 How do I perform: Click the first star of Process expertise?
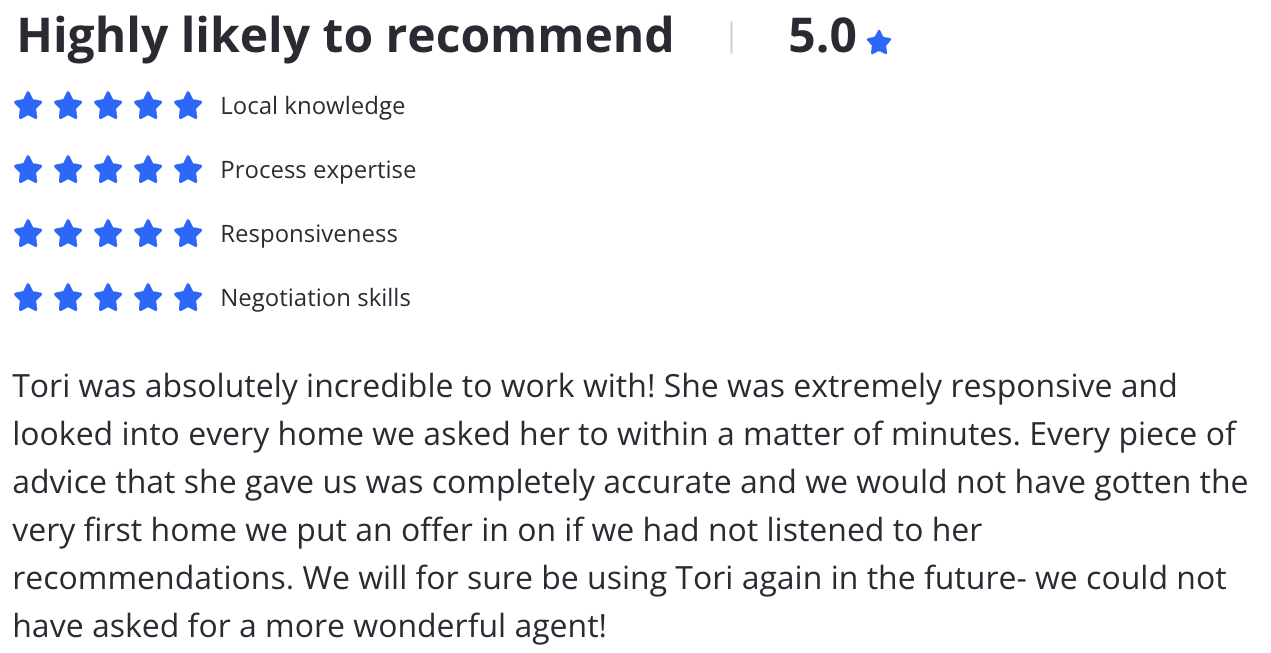[28, 169]
